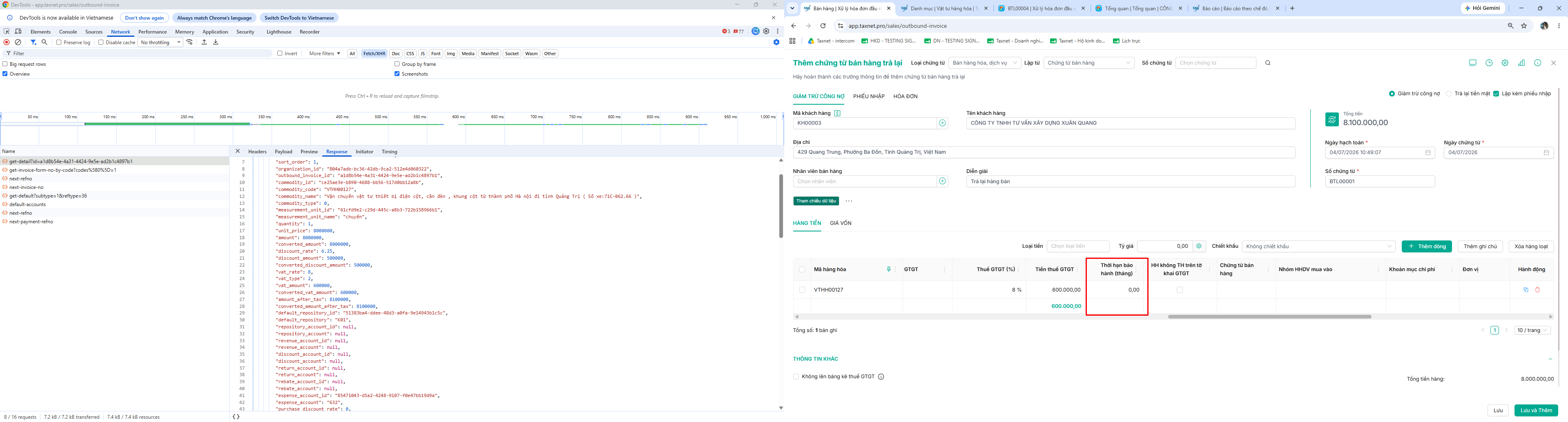Open the PHIẾU NHẬP tab

[869, 97]
